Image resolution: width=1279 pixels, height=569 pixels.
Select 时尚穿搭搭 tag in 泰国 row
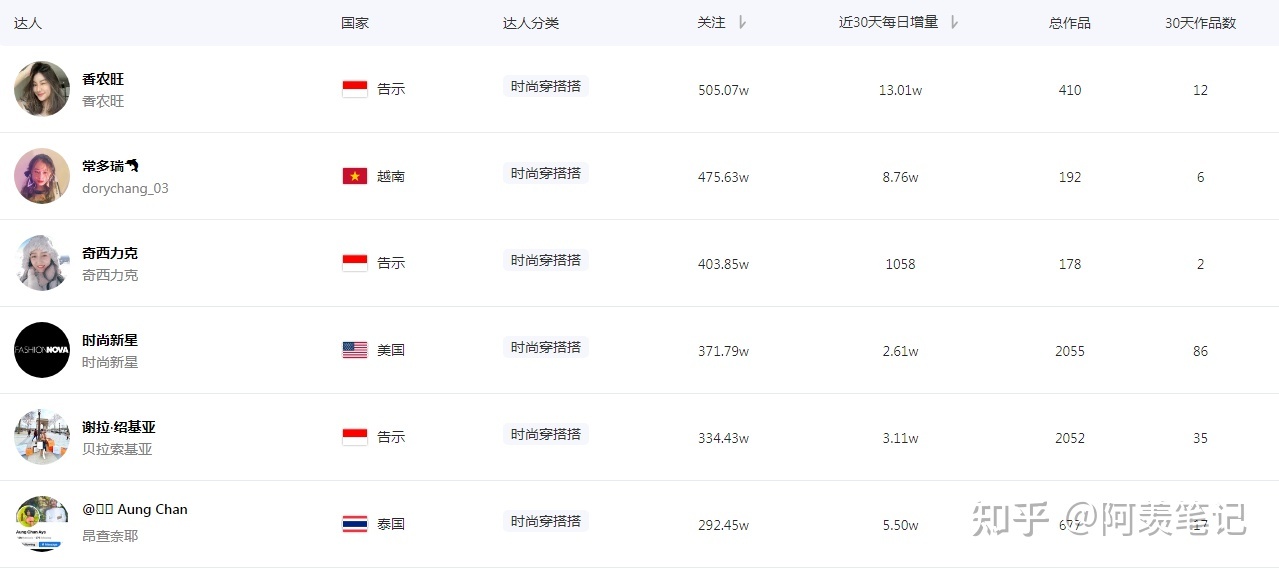pyautogui.click(x=546, y=521)
